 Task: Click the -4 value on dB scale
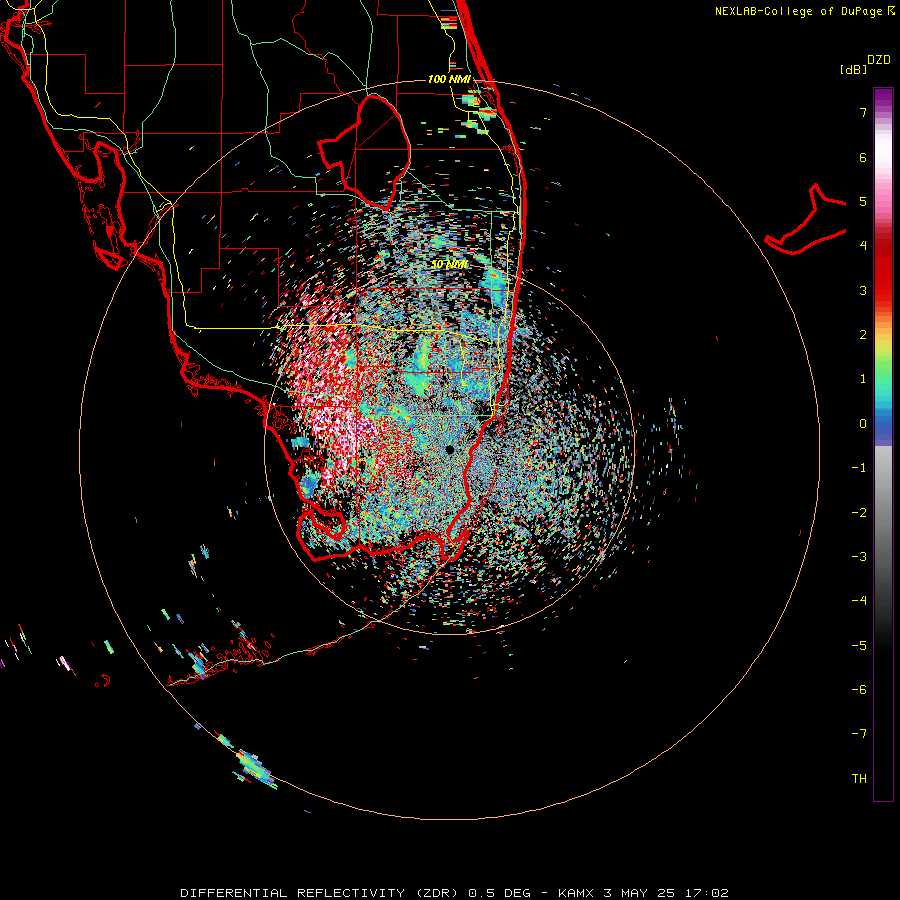[859, 600]
